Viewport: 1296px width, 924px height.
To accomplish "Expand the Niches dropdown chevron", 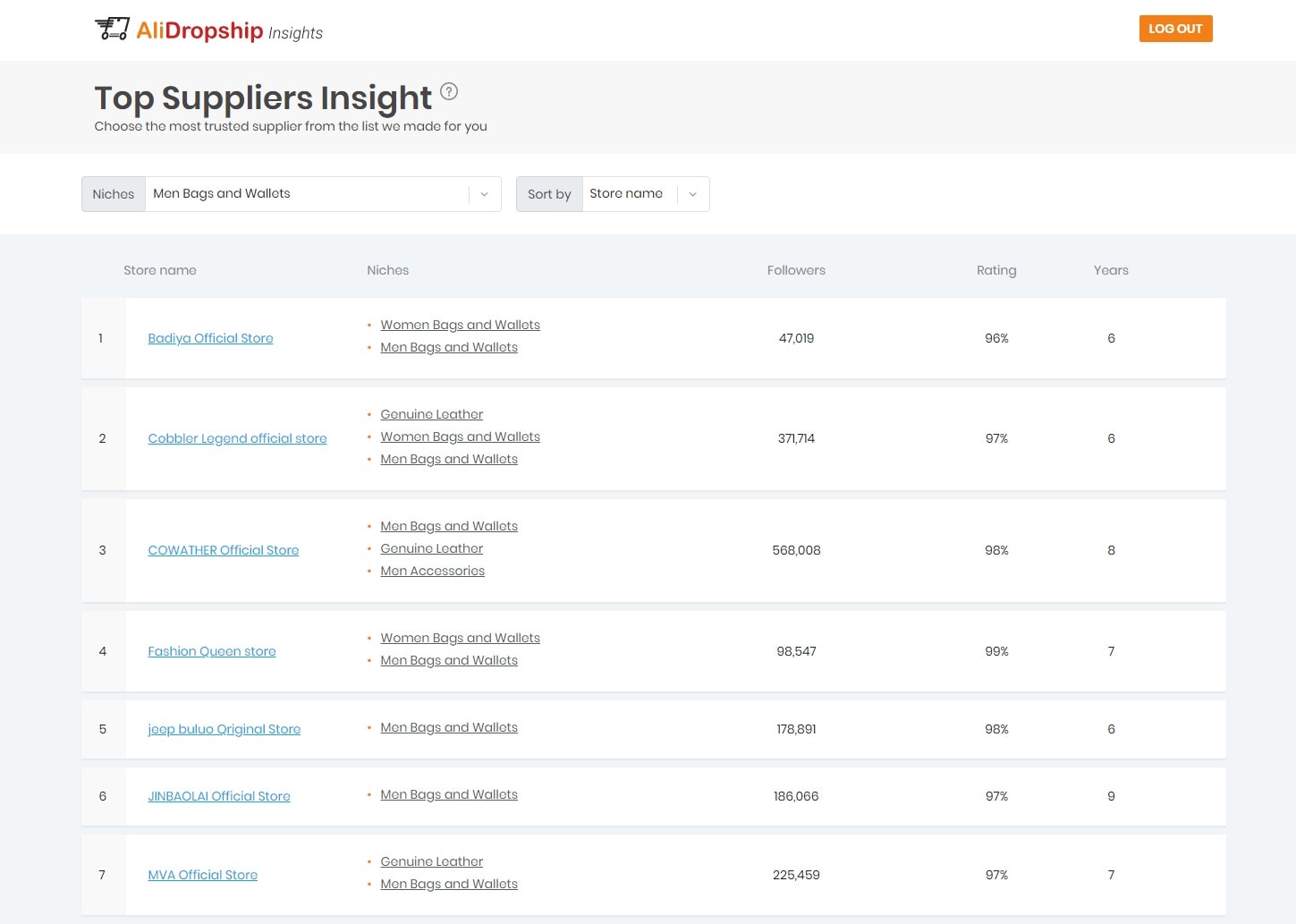I will pos(484,194).
